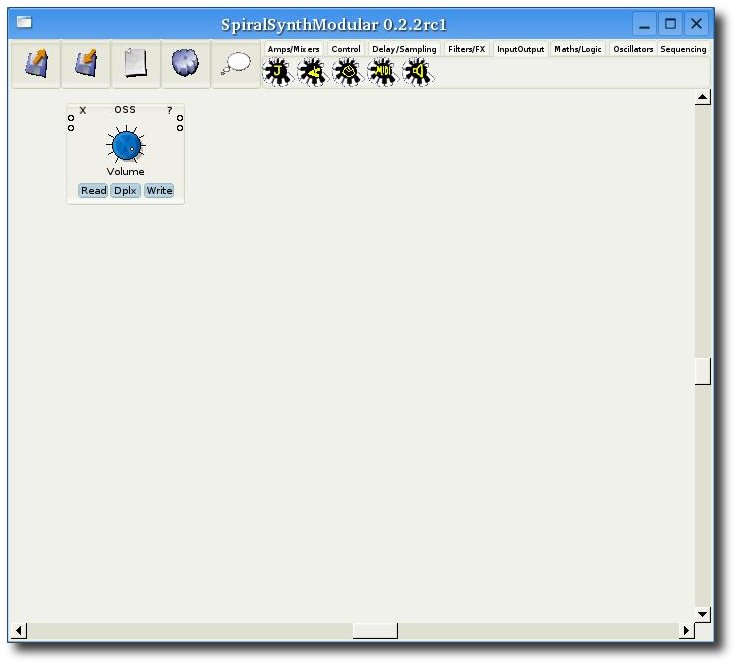Click the lower right output port of OSS

(x=180, y=128)
